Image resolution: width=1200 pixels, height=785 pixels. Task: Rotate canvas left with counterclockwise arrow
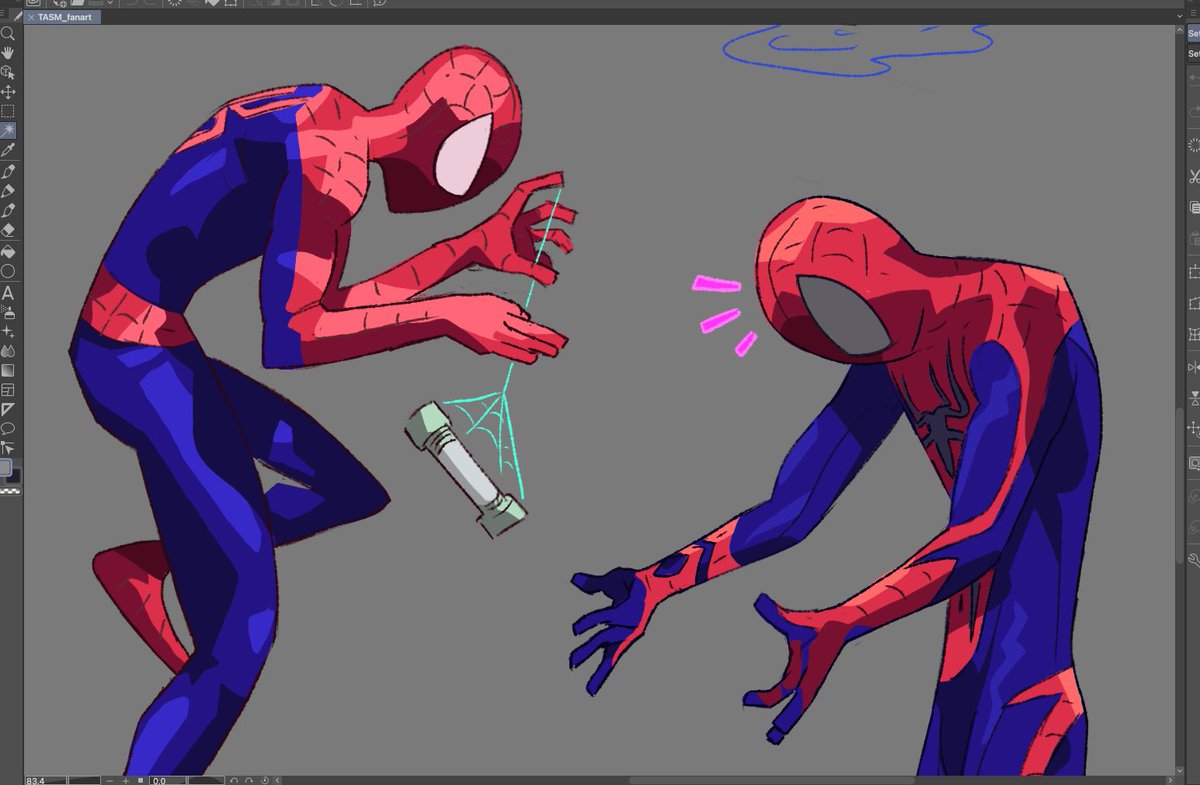234,780
